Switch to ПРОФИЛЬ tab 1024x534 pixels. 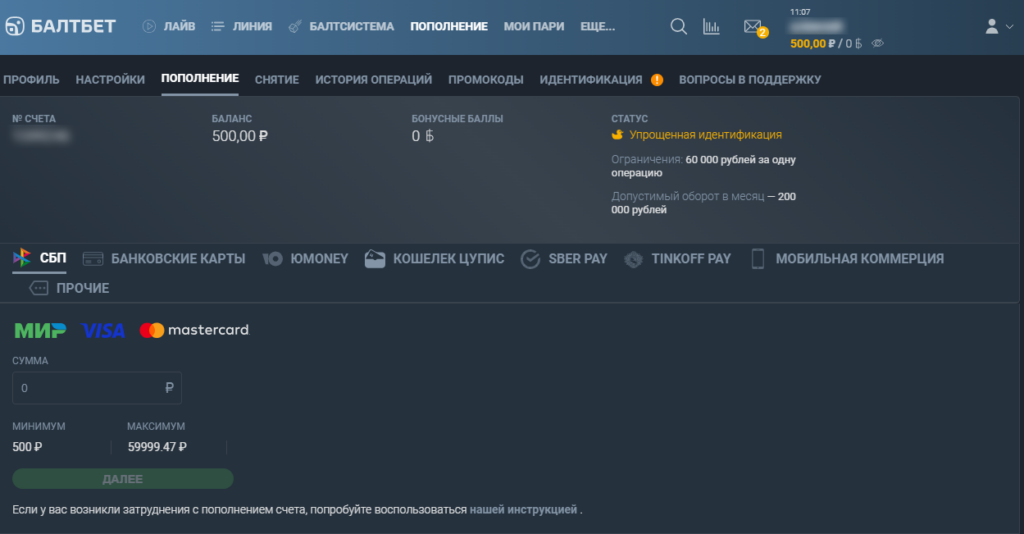(x=31, y=80)
